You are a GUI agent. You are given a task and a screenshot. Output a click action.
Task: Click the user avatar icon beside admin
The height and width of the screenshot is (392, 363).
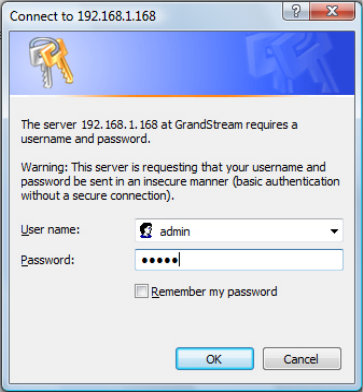(146, 231)
